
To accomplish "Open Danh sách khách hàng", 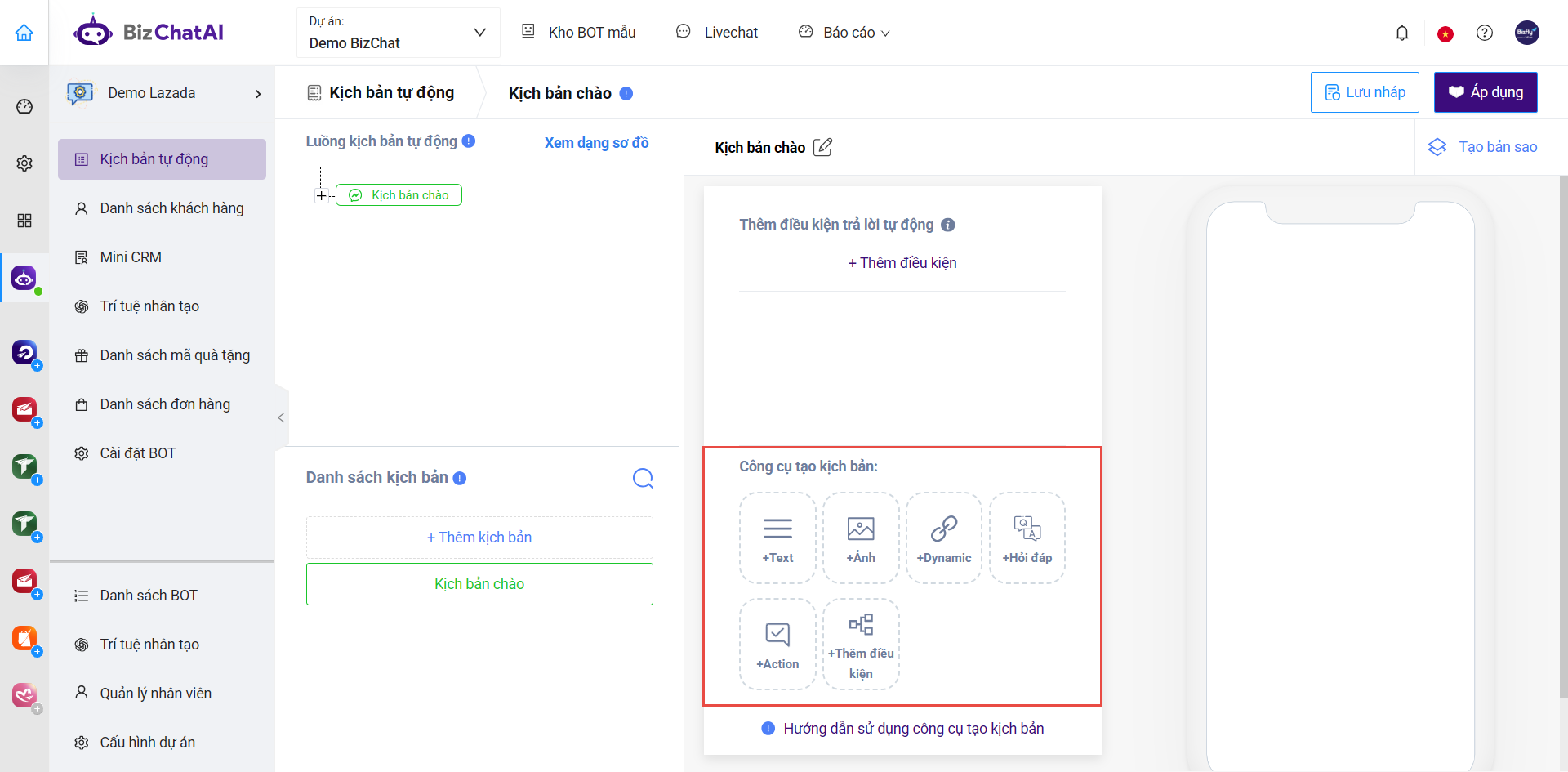I will (x=162, y=208).
